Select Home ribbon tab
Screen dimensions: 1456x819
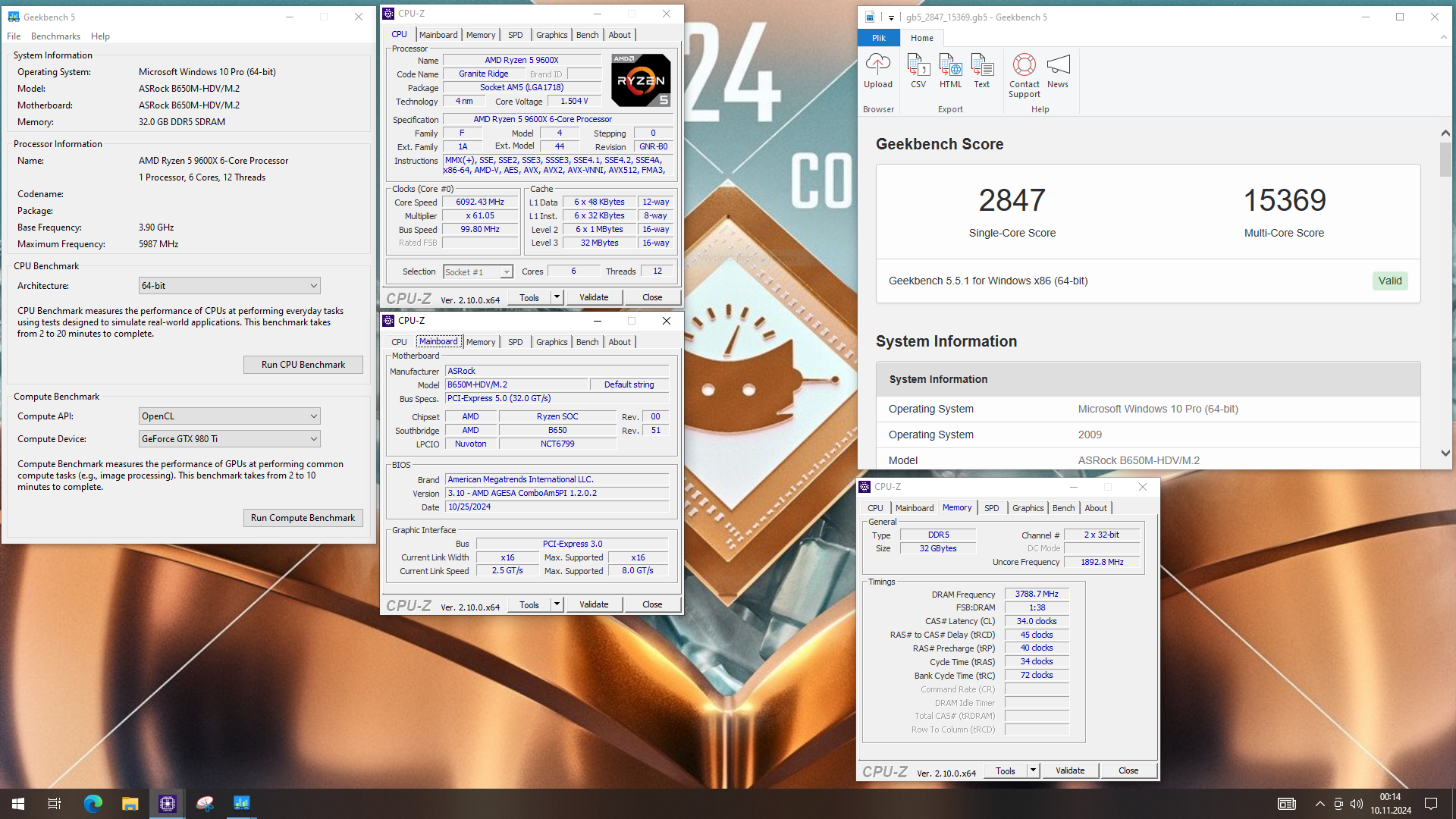(922, 38)
